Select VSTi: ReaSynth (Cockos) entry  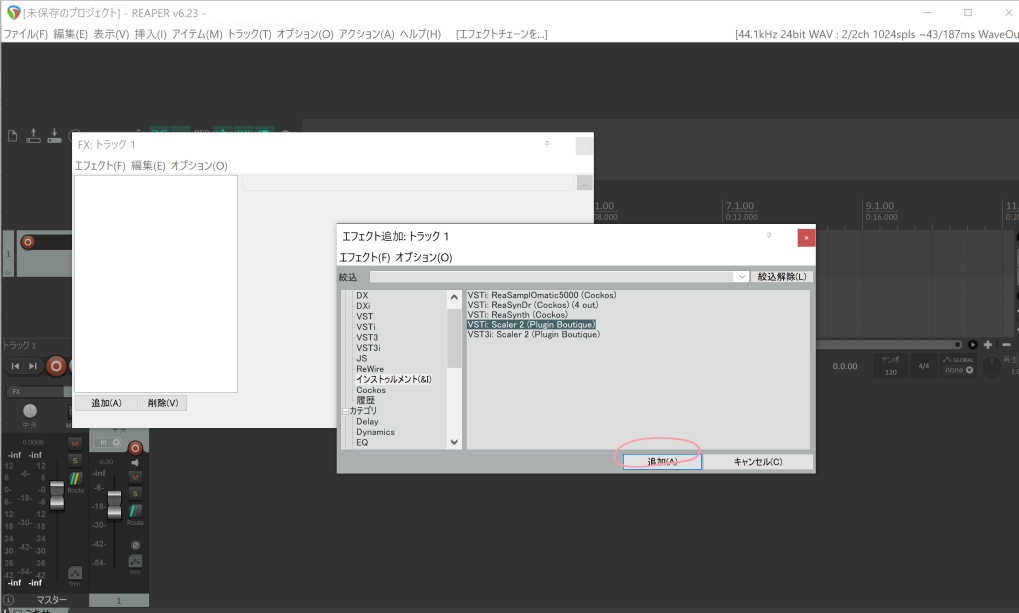517,315
